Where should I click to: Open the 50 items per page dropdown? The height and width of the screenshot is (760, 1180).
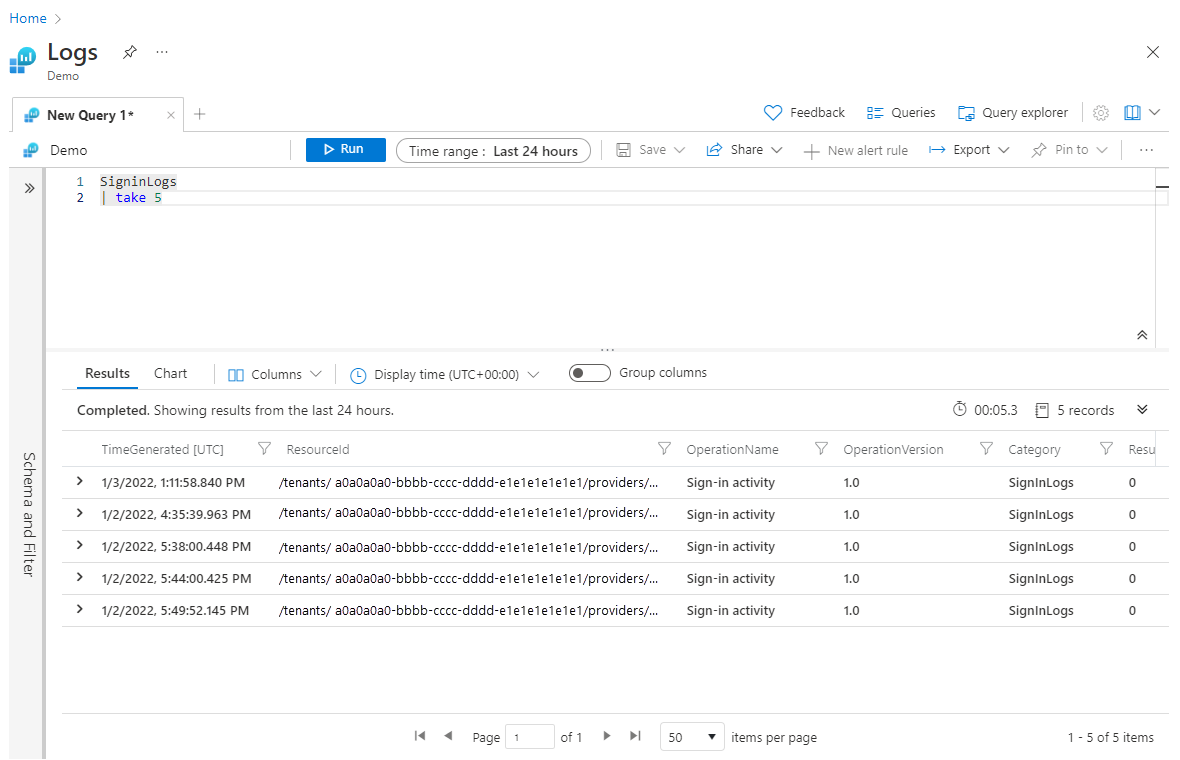(692, 737)
